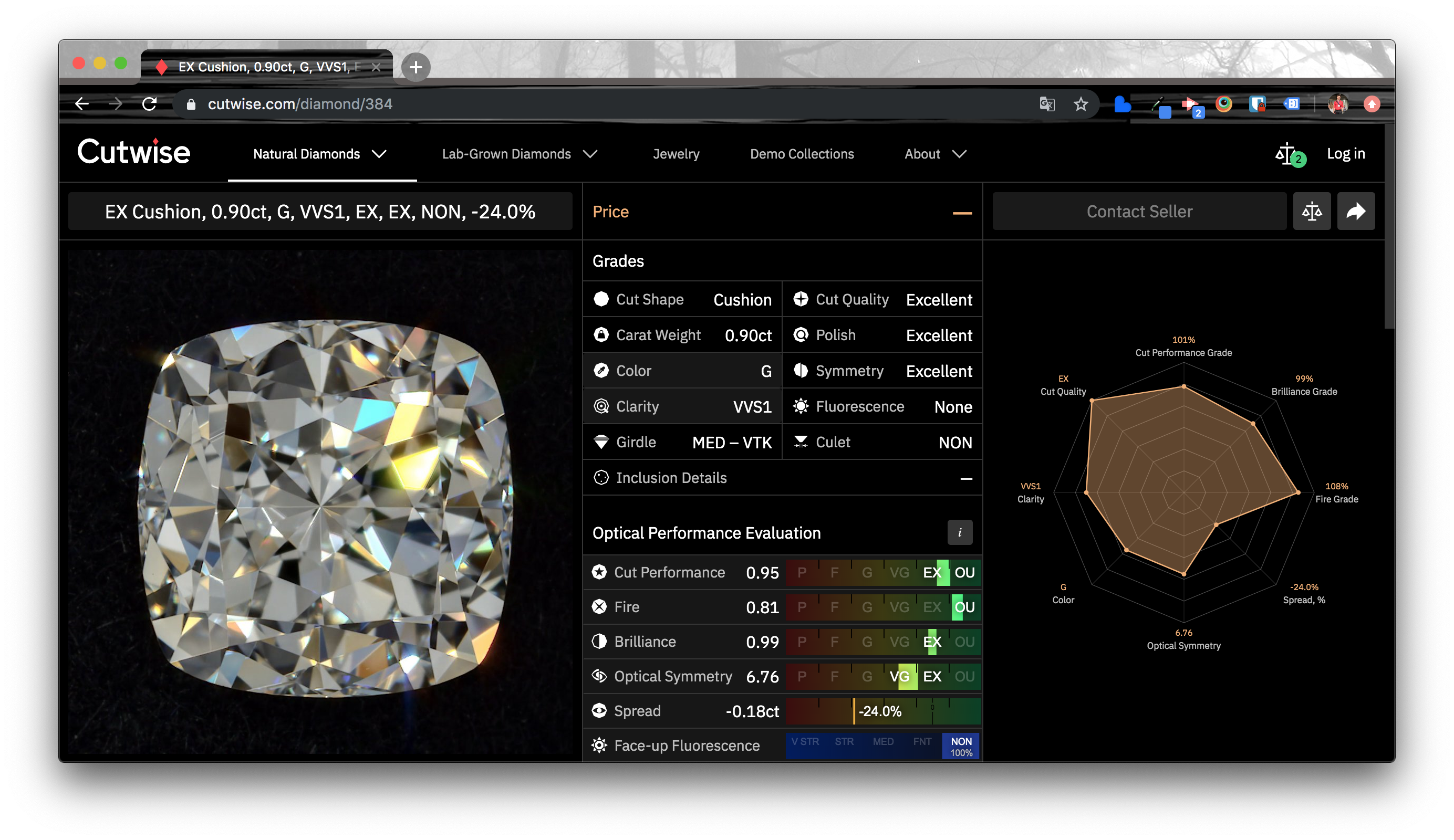Click the Girdle diamond icon
Image resolution: width=1454 pixels, height=840 pixels.
[601, 442]
